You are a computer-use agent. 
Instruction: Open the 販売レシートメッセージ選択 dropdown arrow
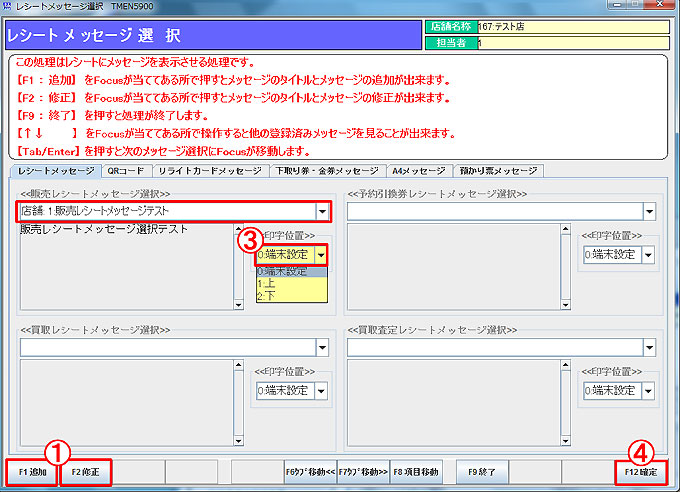tap(322, 212)
